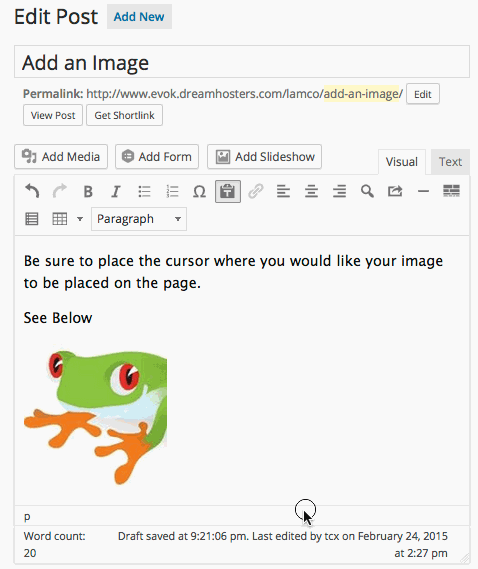
Task: Click the Undo arrow icon
Action: coord(32,191)
